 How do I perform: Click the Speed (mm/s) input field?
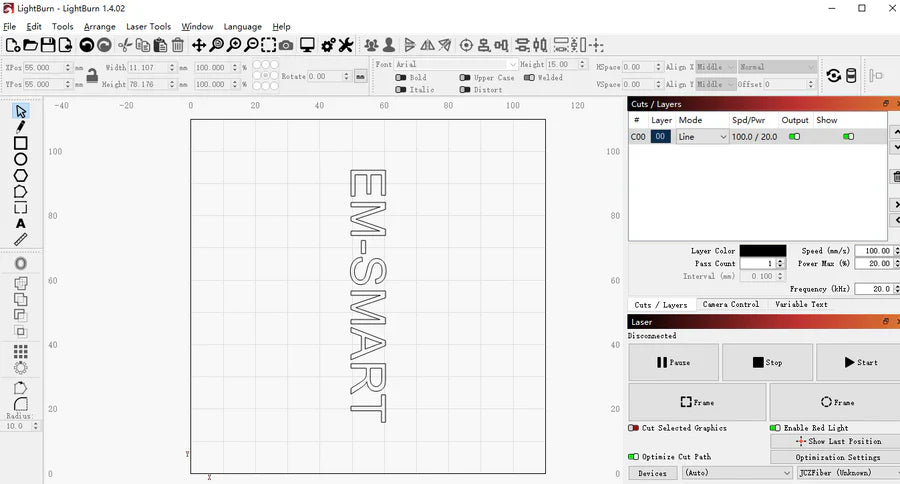(875, 251)
